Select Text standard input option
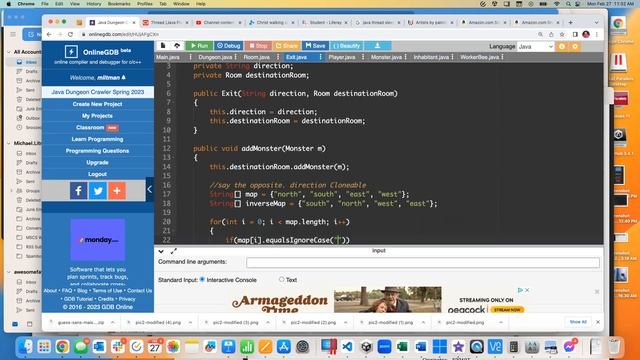The height and width of the screenshot is (360, 640). tap(281, 280)
